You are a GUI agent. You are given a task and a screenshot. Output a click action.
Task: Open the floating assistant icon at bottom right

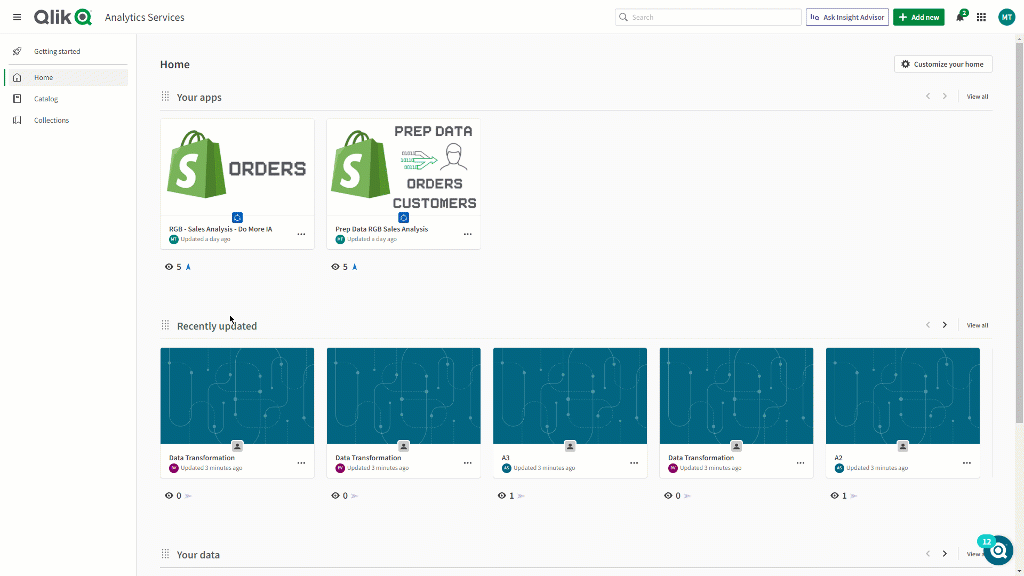(998, 551)
